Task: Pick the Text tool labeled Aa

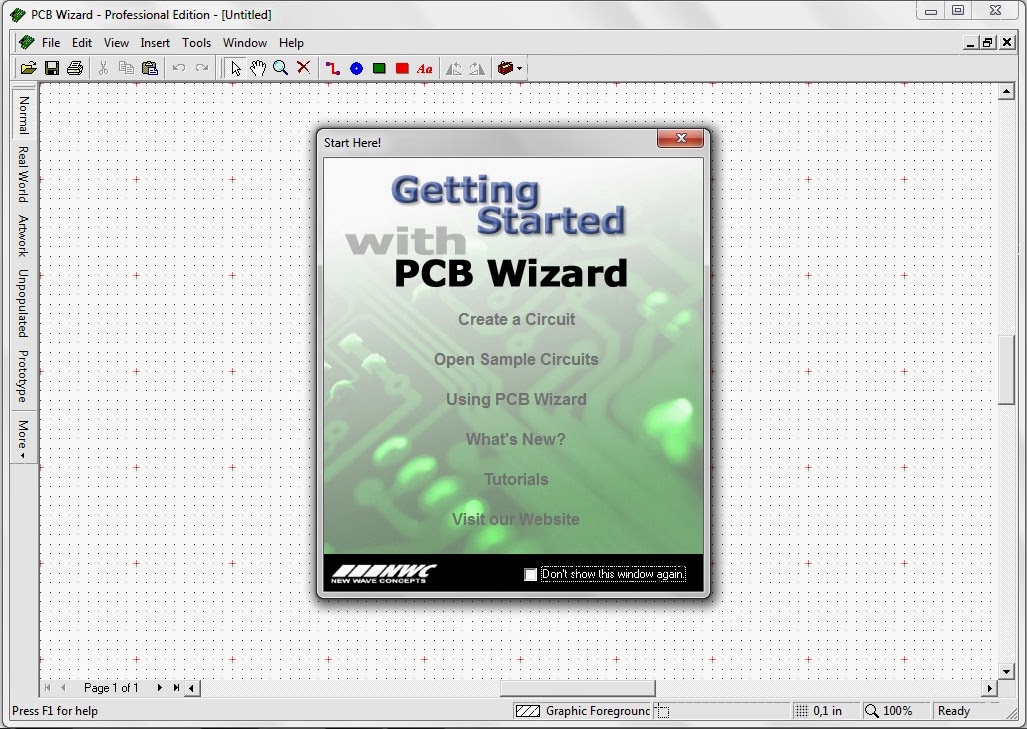Action: pos(423,67)
